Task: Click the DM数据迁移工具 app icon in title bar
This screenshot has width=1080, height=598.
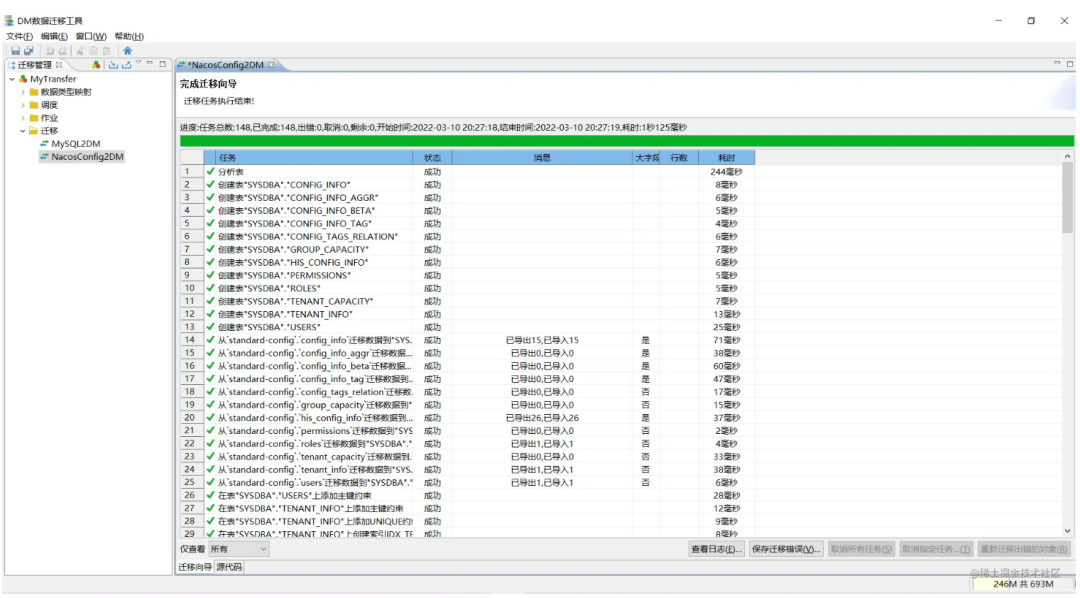Action: coord(9,21)
